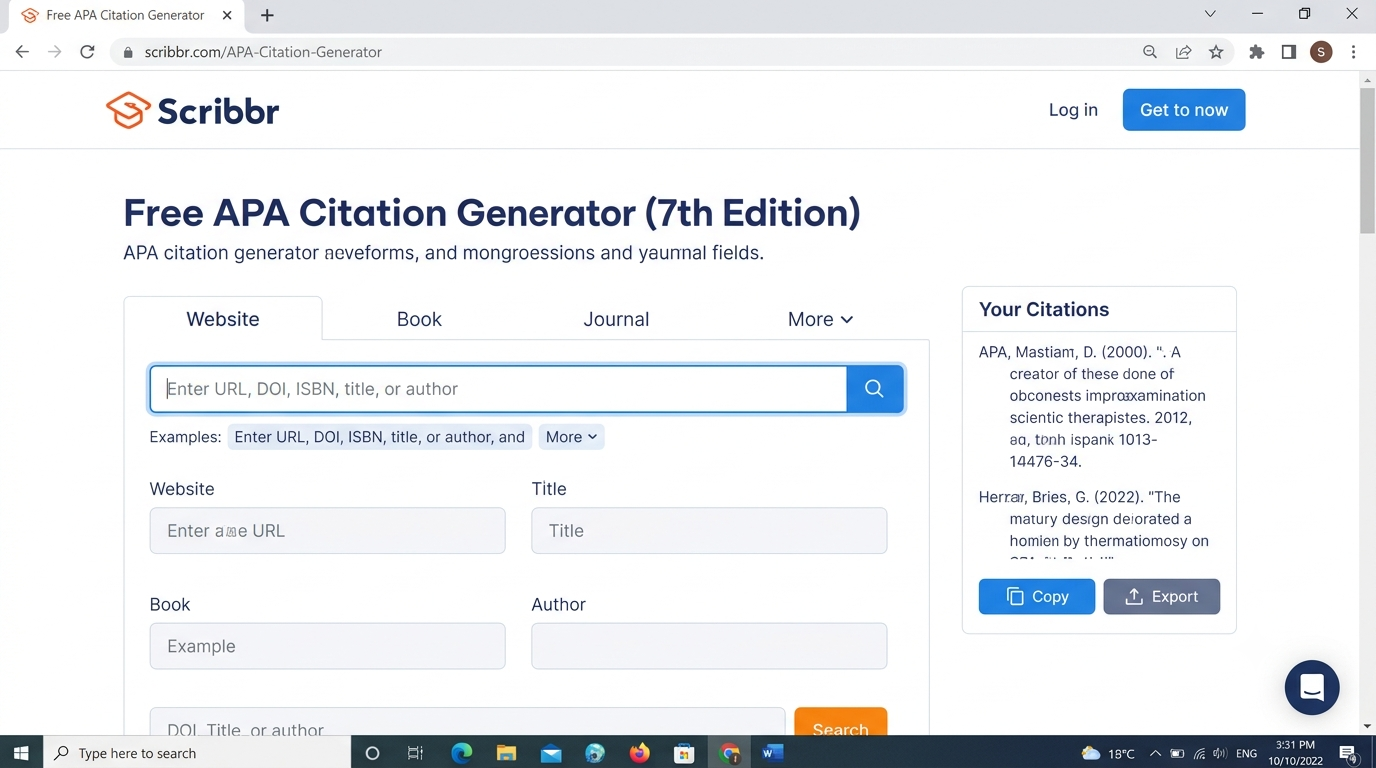Click the Log in link
Screen dimensions: 1376x768
coord(1073,110)
